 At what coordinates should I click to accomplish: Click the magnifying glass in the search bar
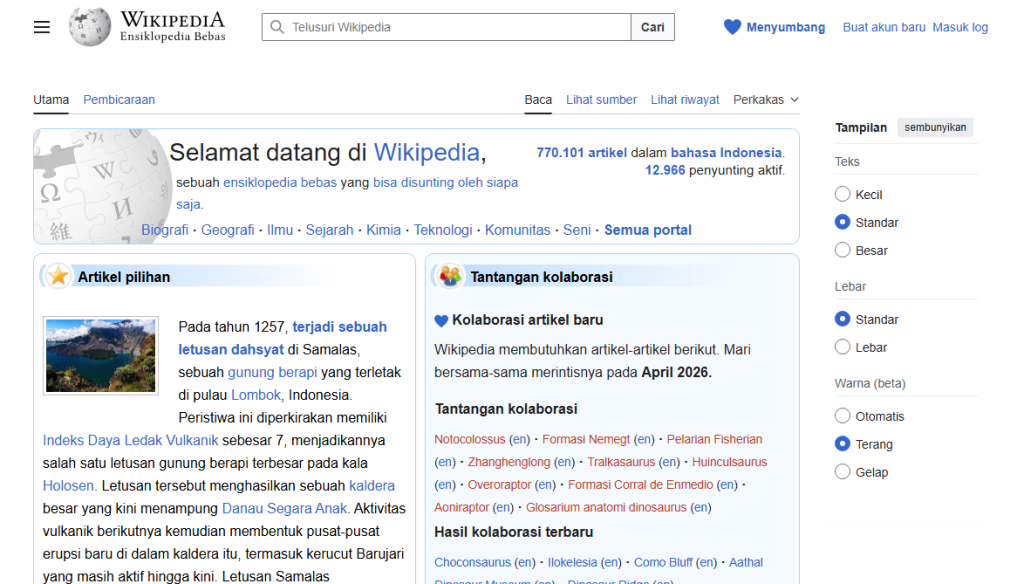(276, 27)
